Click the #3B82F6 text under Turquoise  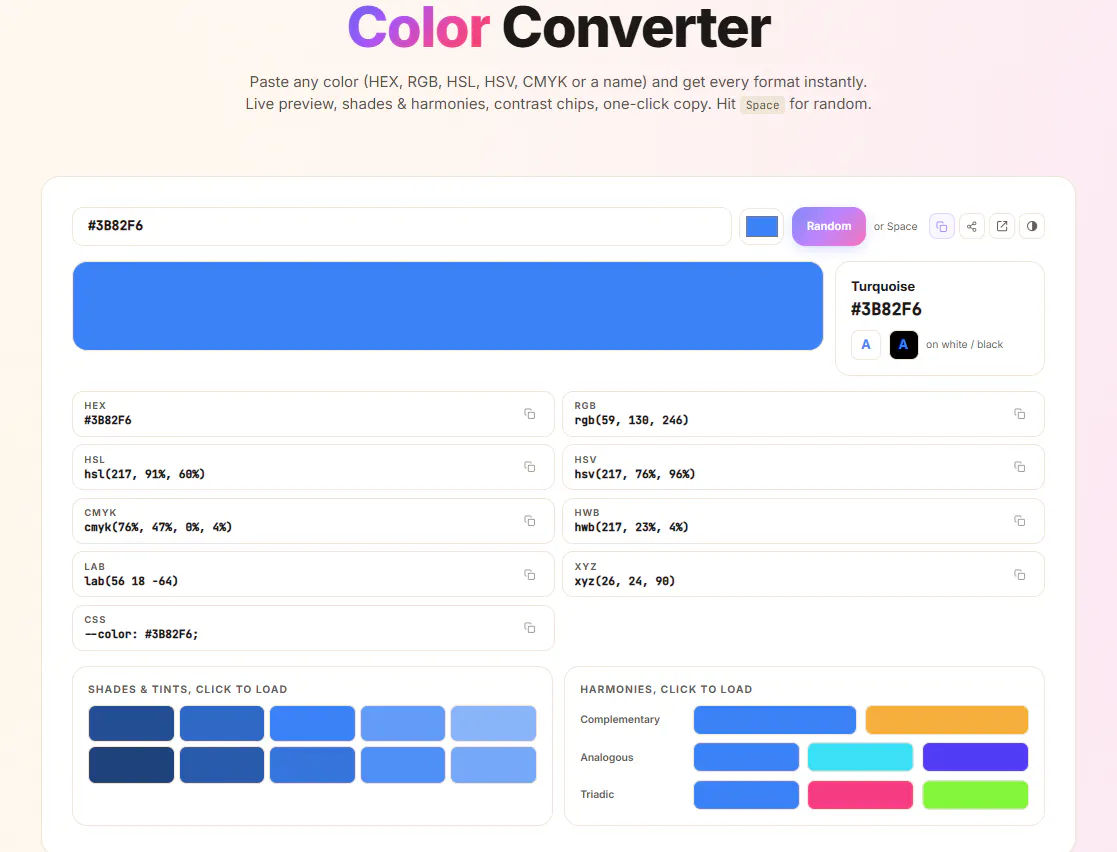click(x=885, y=309)
